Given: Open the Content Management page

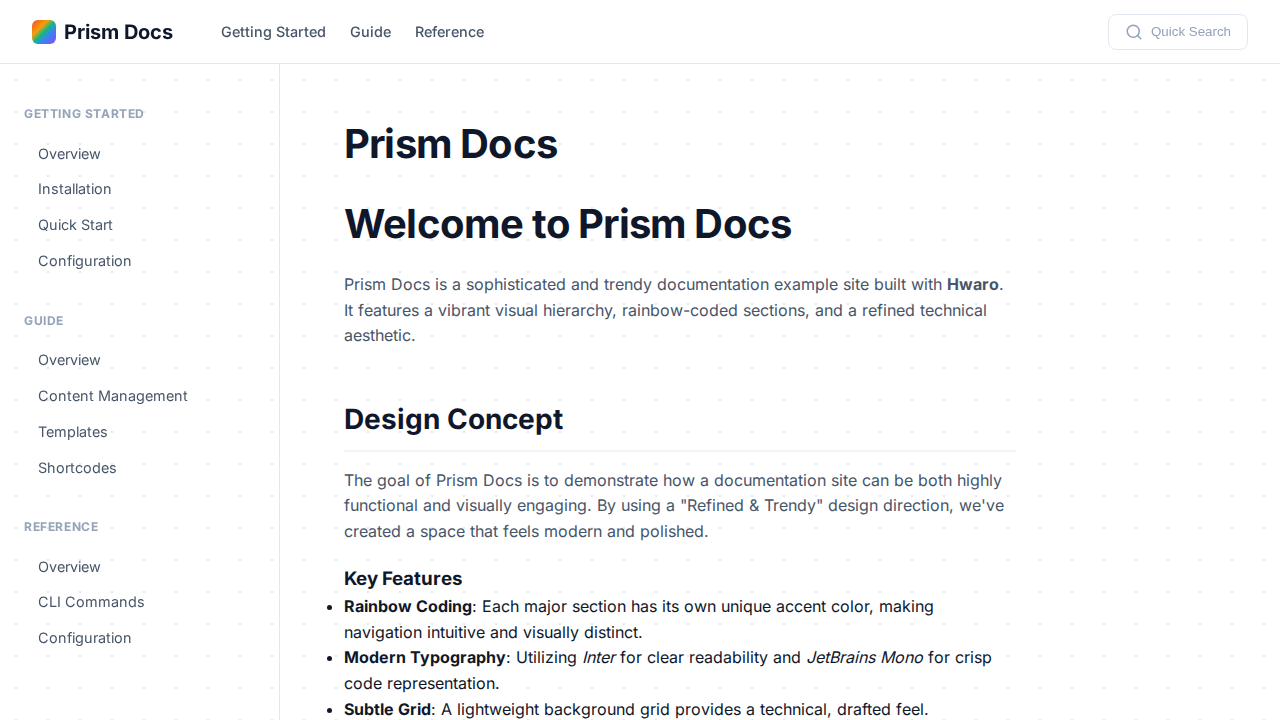Looking at the screenshot, I should pos(112,395).
